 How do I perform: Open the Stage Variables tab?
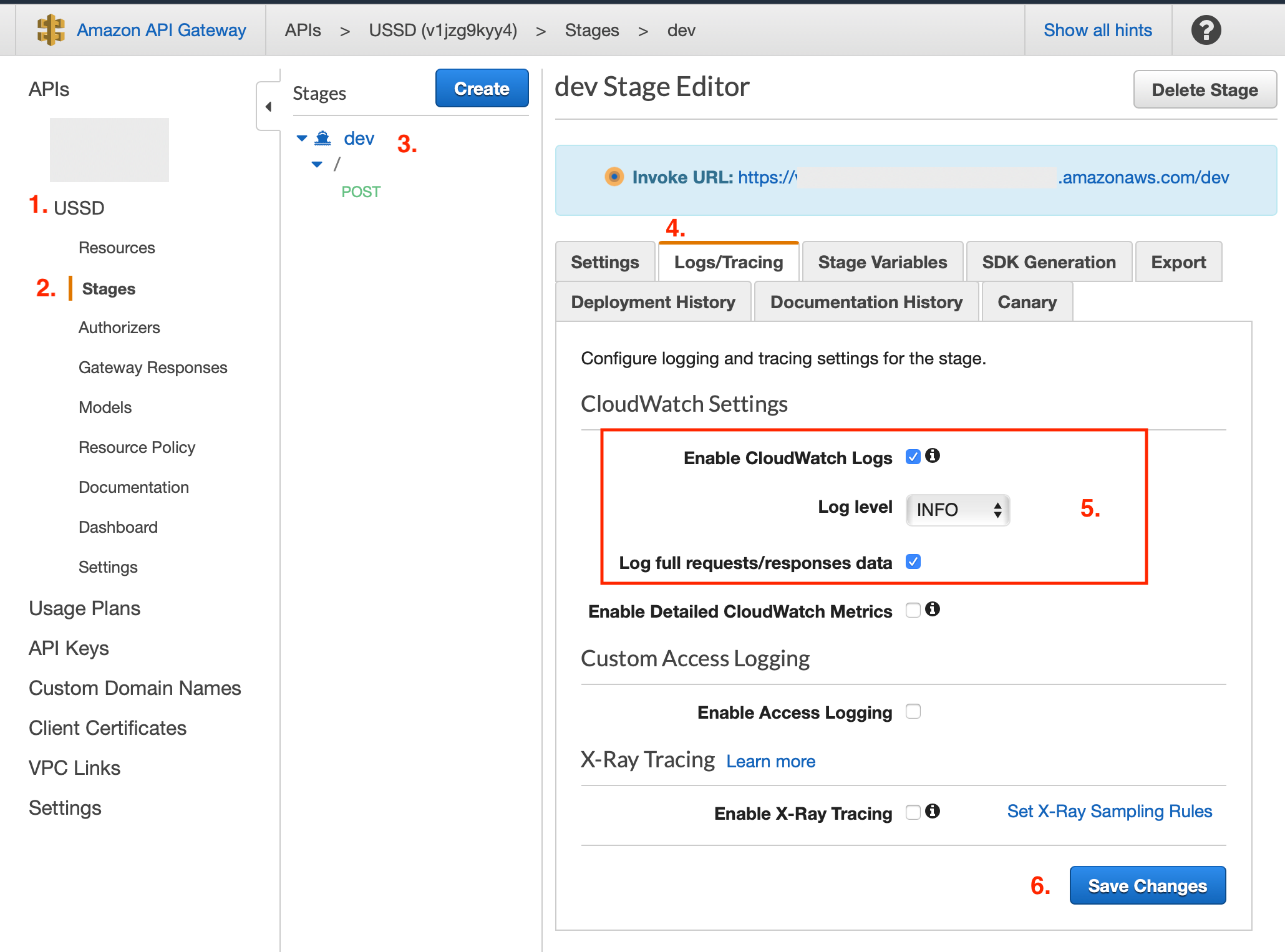click(883, 262)
